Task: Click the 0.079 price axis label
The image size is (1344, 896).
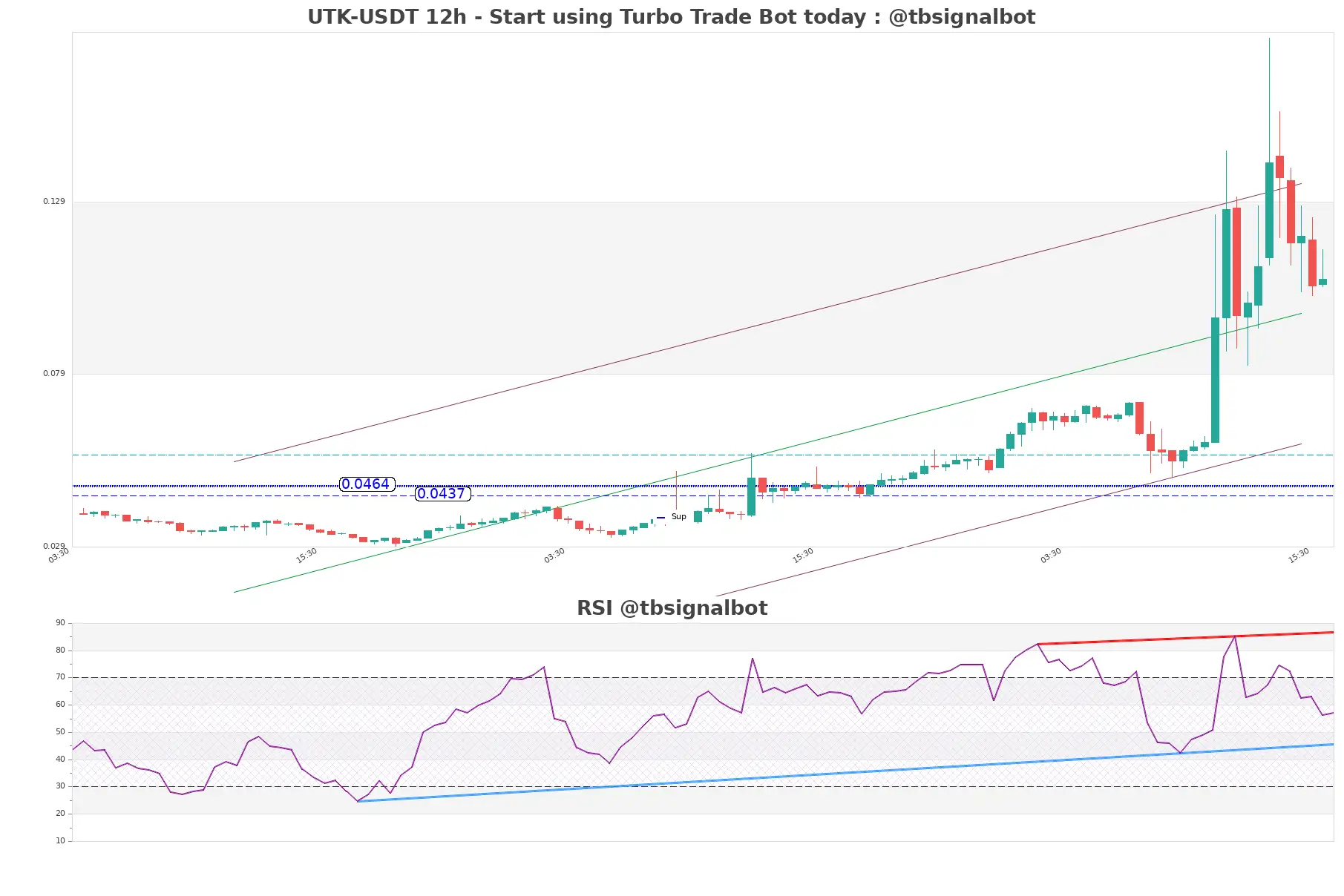Action: [53, 374]
